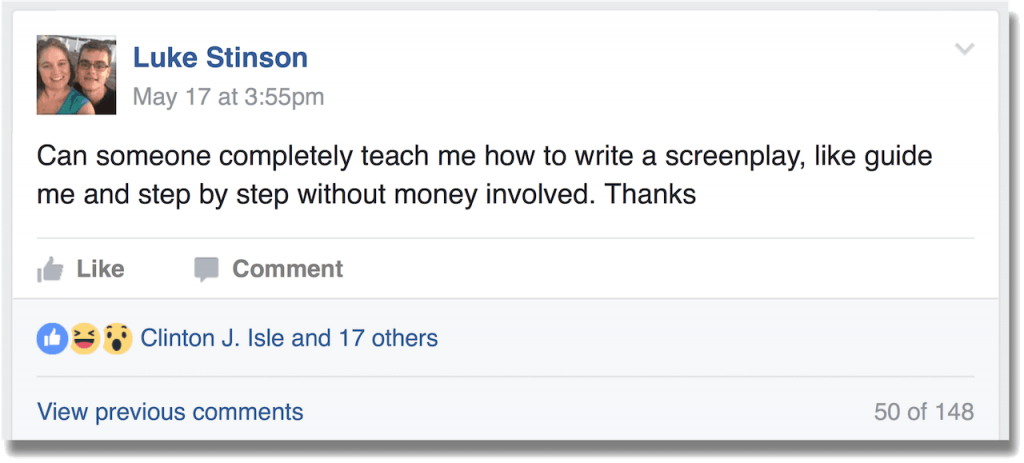Image resolution: width=1024 pixels, height=463 pixels.
Task: Expand View previous comments
Action: coord(170,411)
